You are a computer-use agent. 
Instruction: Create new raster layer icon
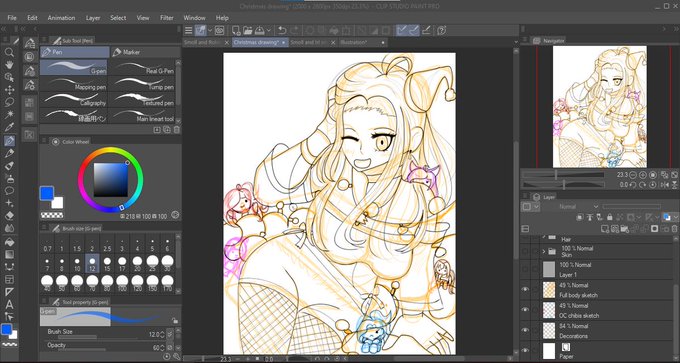point(605,229)
